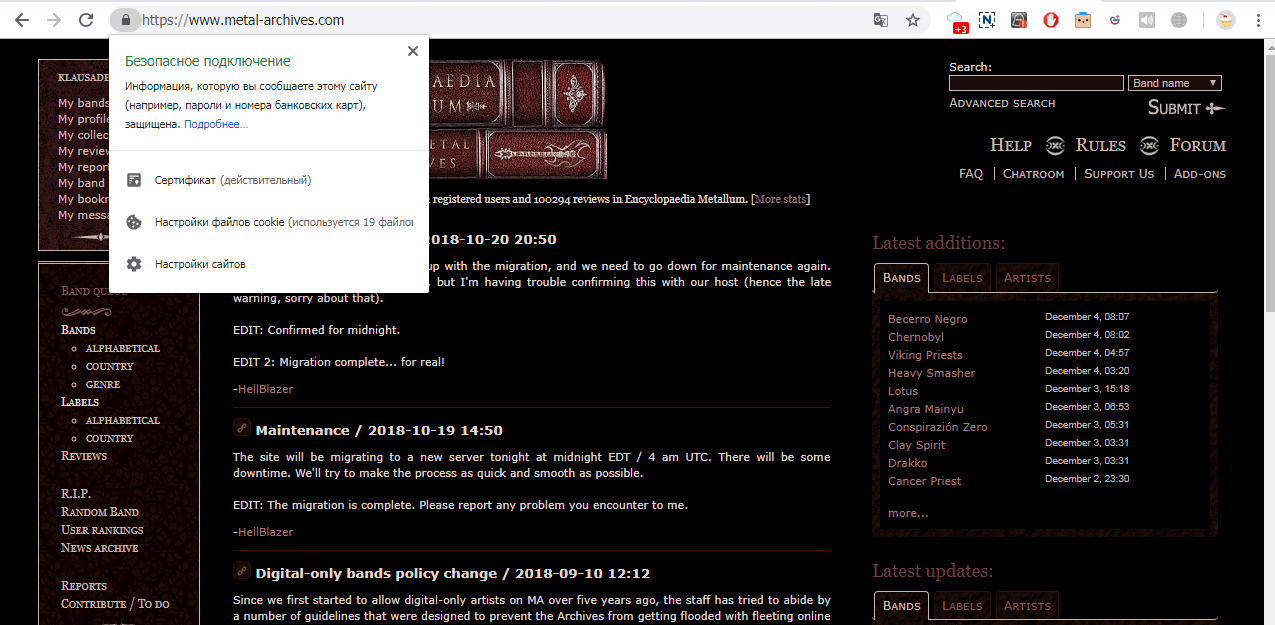Select Artists tab under Latest updates
The height and width of the screenshot is (625, 1275).
[1027, 606]
